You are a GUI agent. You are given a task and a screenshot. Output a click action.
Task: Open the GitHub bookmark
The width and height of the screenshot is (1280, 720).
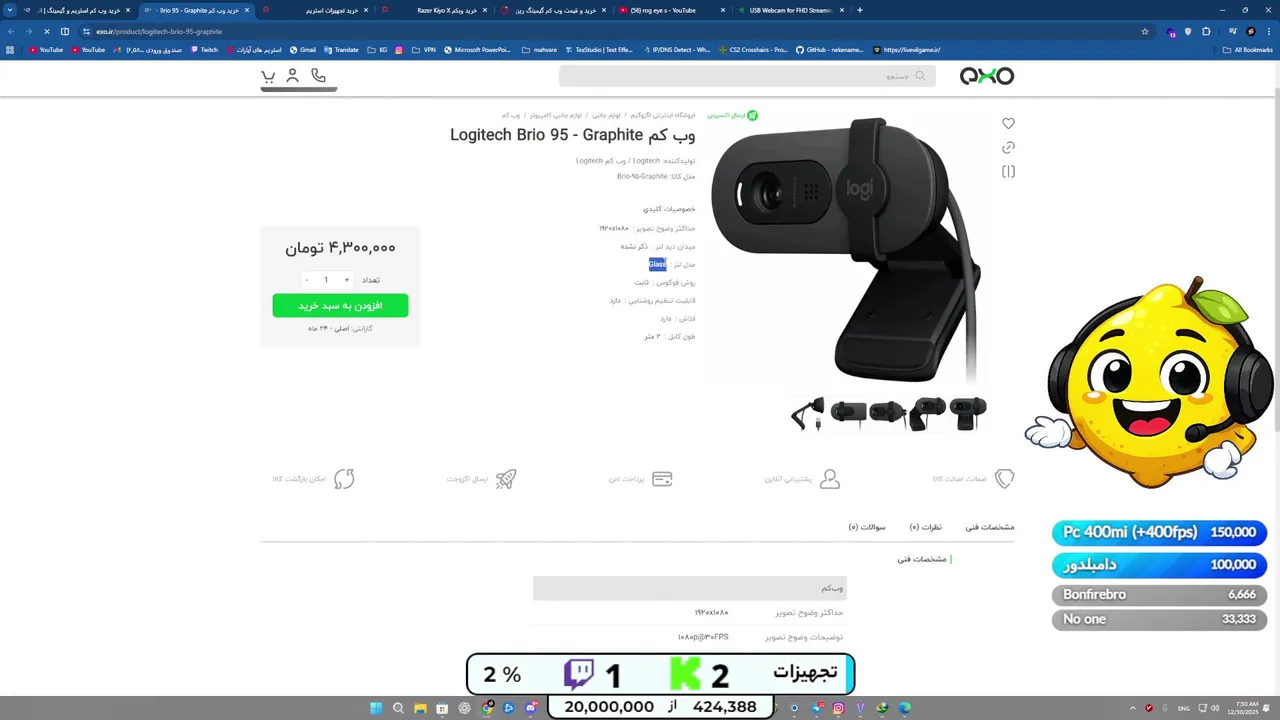829,50
